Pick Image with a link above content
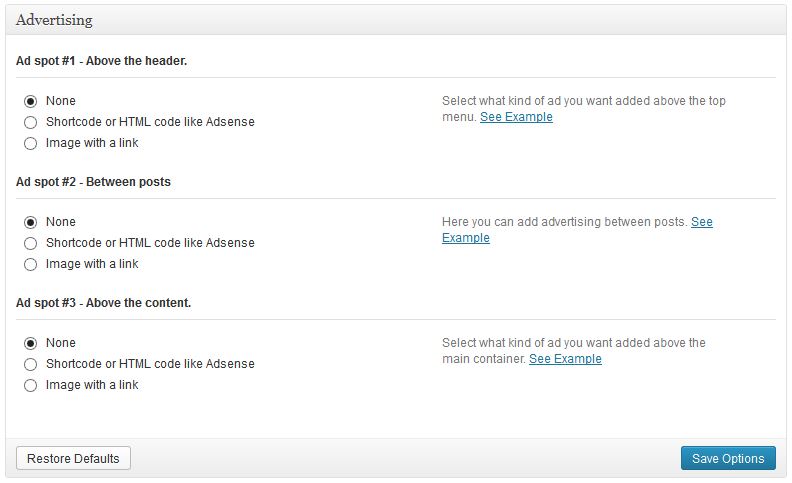This screenshot has height=483, width=792. [30, 385]
